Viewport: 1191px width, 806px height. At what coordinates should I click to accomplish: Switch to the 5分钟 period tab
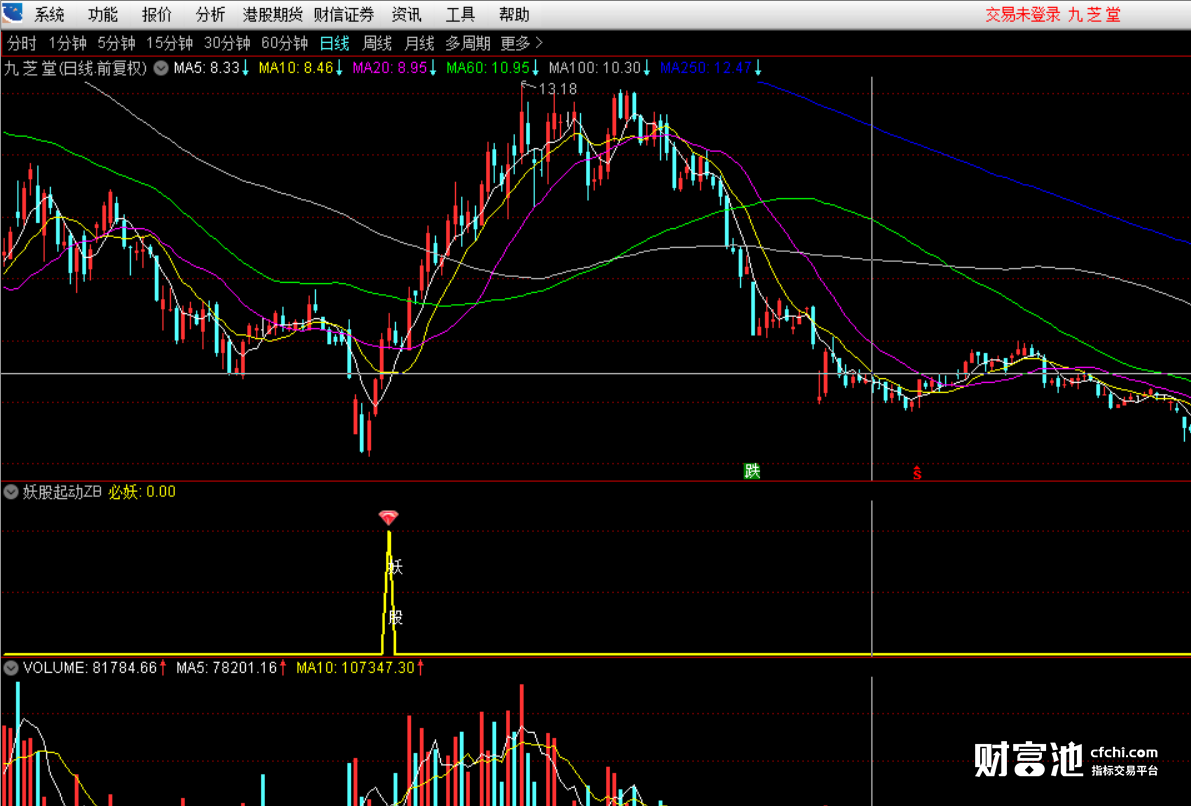coord(116,43)
